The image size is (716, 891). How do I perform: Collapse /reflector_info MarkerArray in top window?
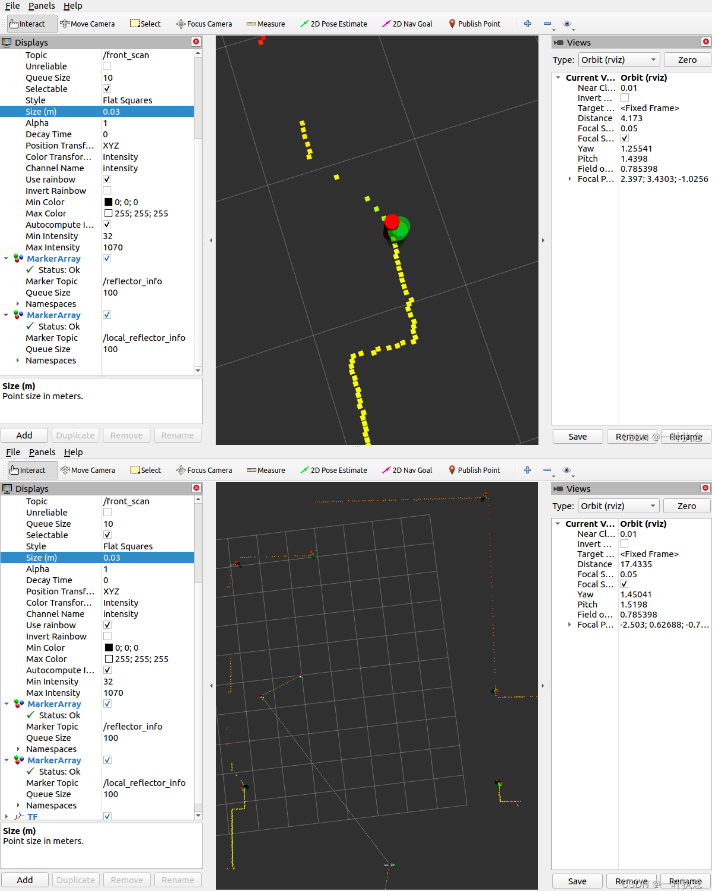(6, 259)
